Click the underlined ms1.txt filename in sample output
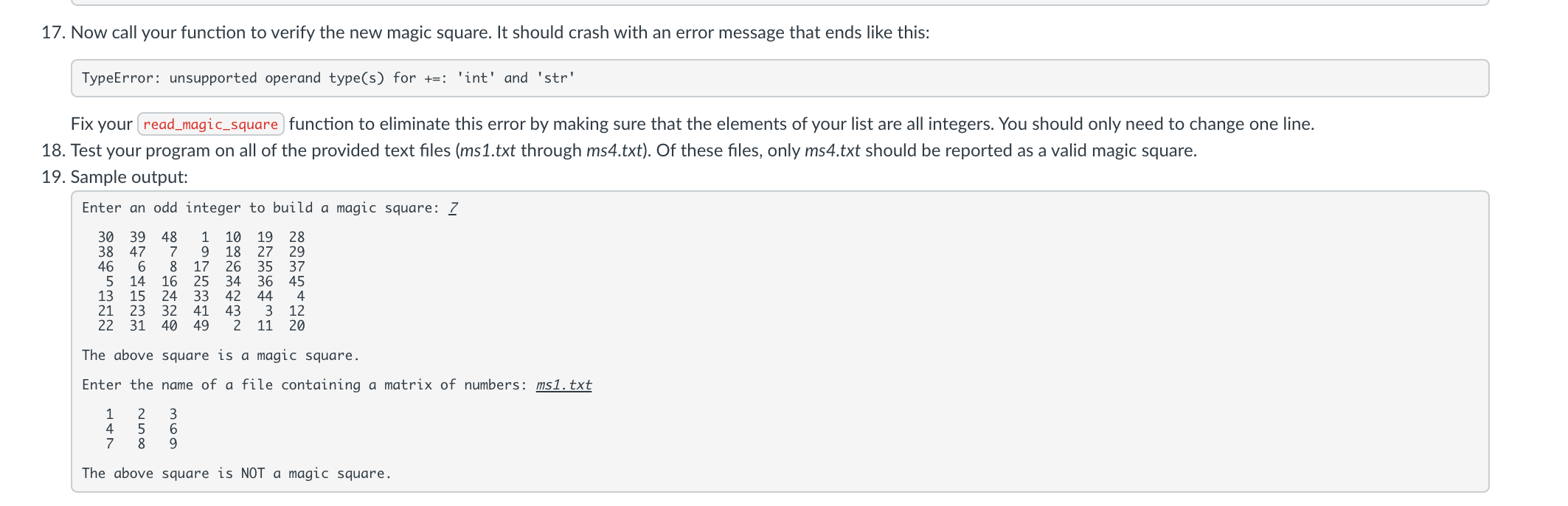This screenshot has height=506, width=1568. point(563,385)
